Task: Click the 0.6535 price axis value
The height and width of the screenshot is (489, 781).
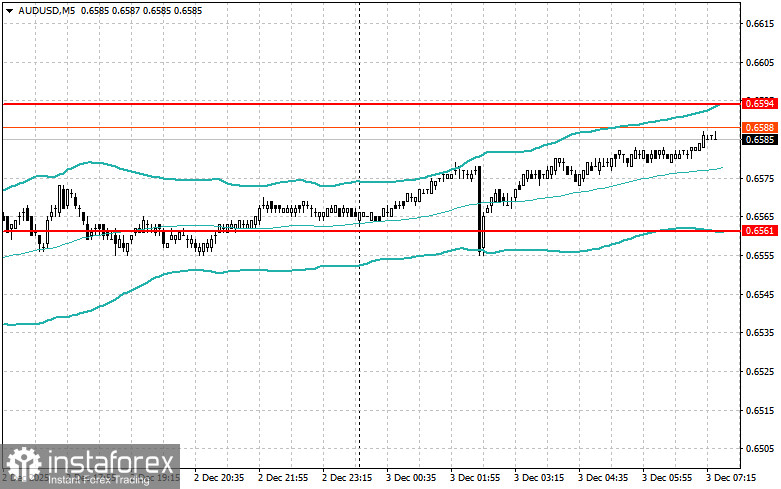Action: [x=760, y=333]
